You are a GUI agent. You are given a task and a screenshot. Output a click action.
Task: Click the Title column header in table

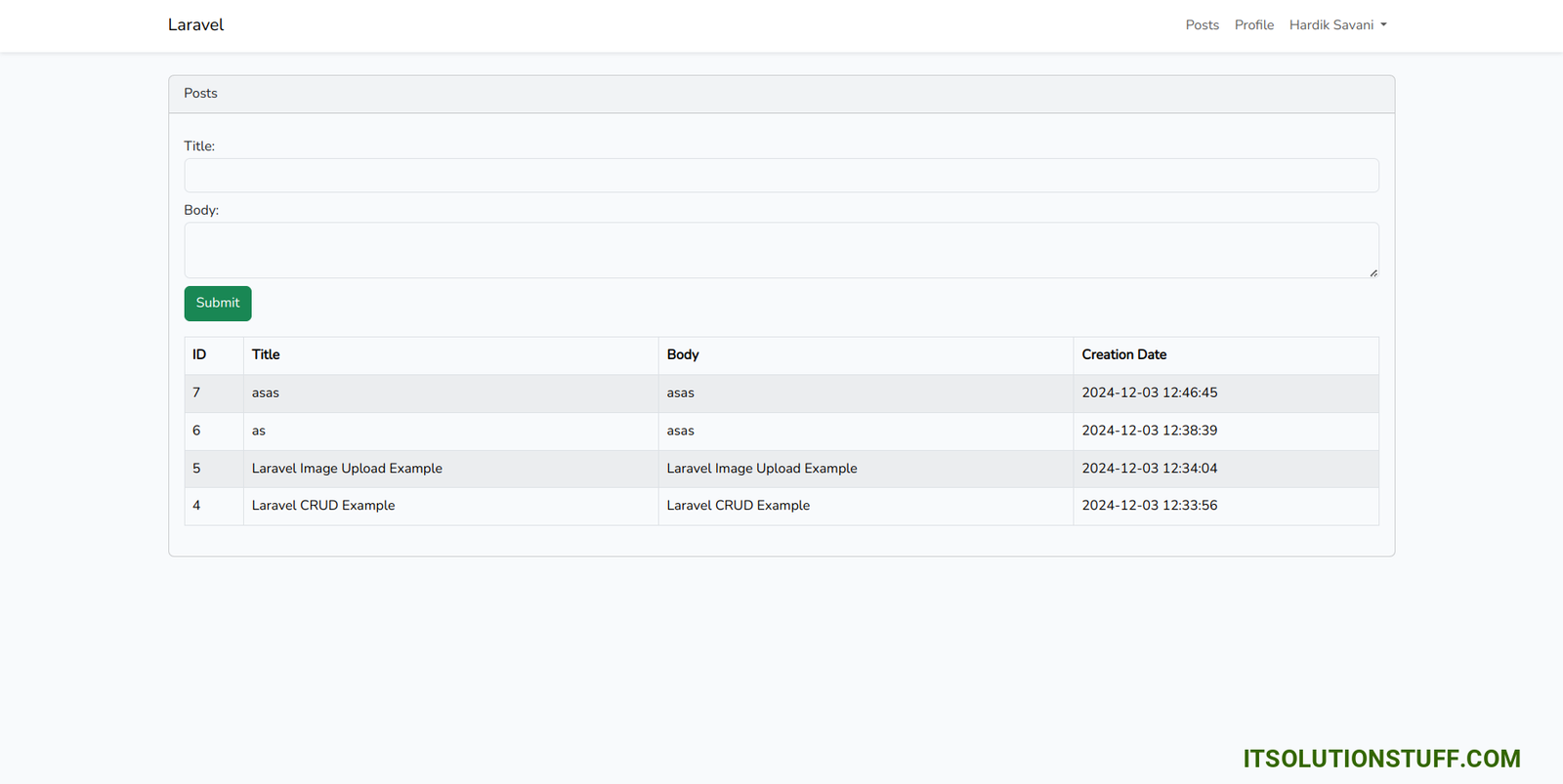coord(266,355)
